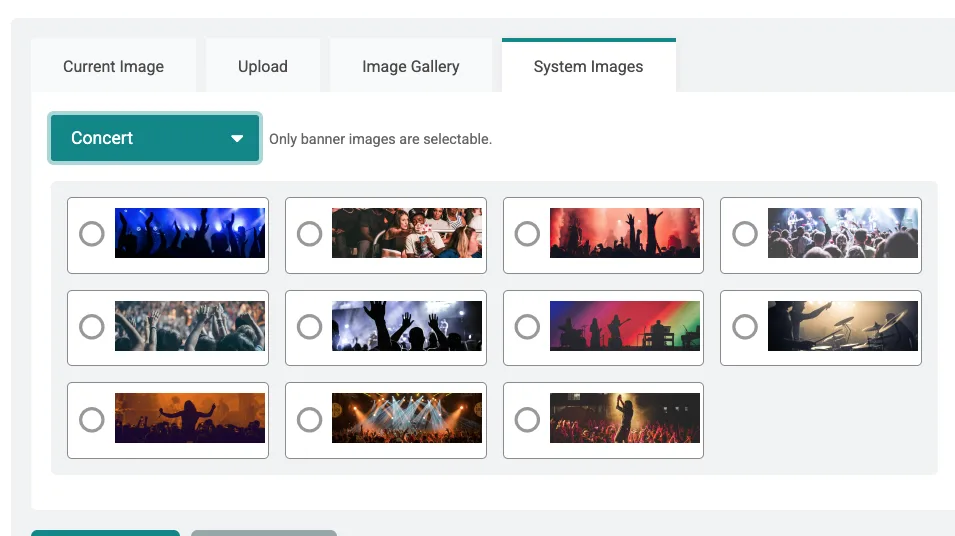This screenshot has width=955, height=536.
Task: Pick the singer facing red crowd thumbnail
Action: pos(625,418)
